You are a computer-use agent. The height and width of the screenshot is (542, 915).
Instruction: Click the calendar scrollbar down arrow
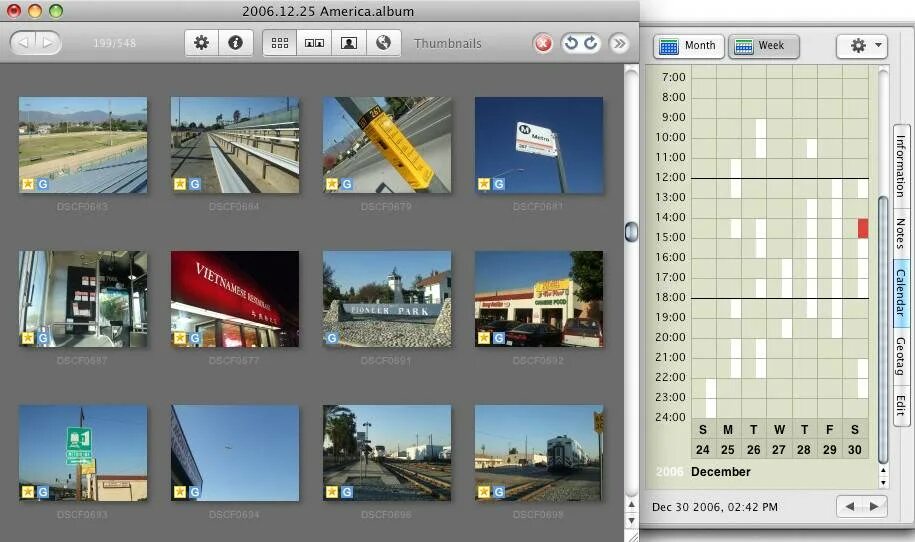click(883, 482)
